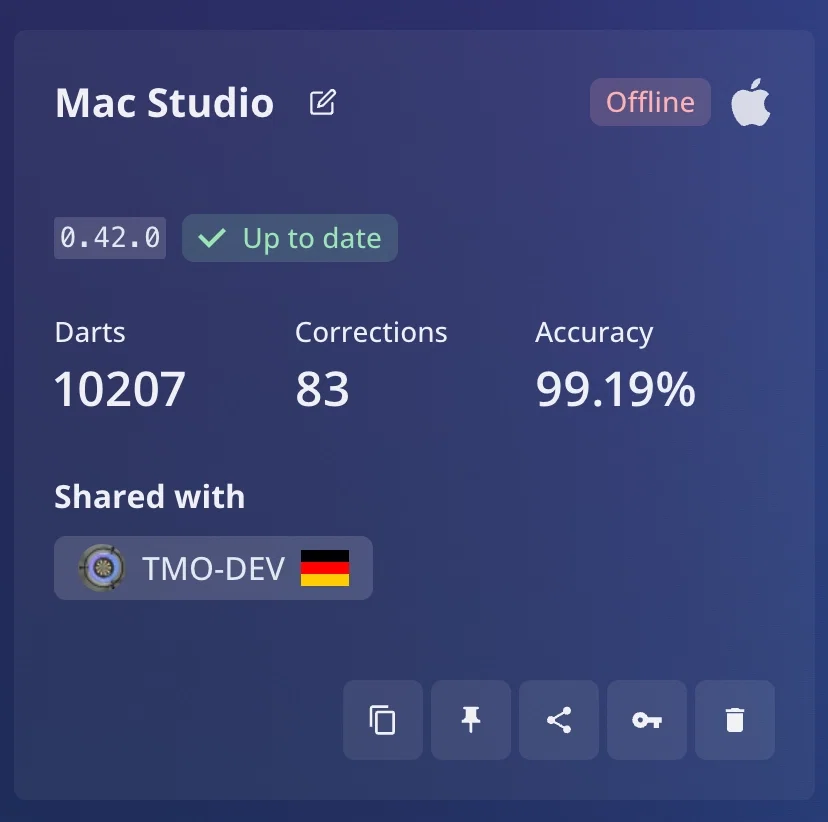Click the Corrections label

[371, 333]
